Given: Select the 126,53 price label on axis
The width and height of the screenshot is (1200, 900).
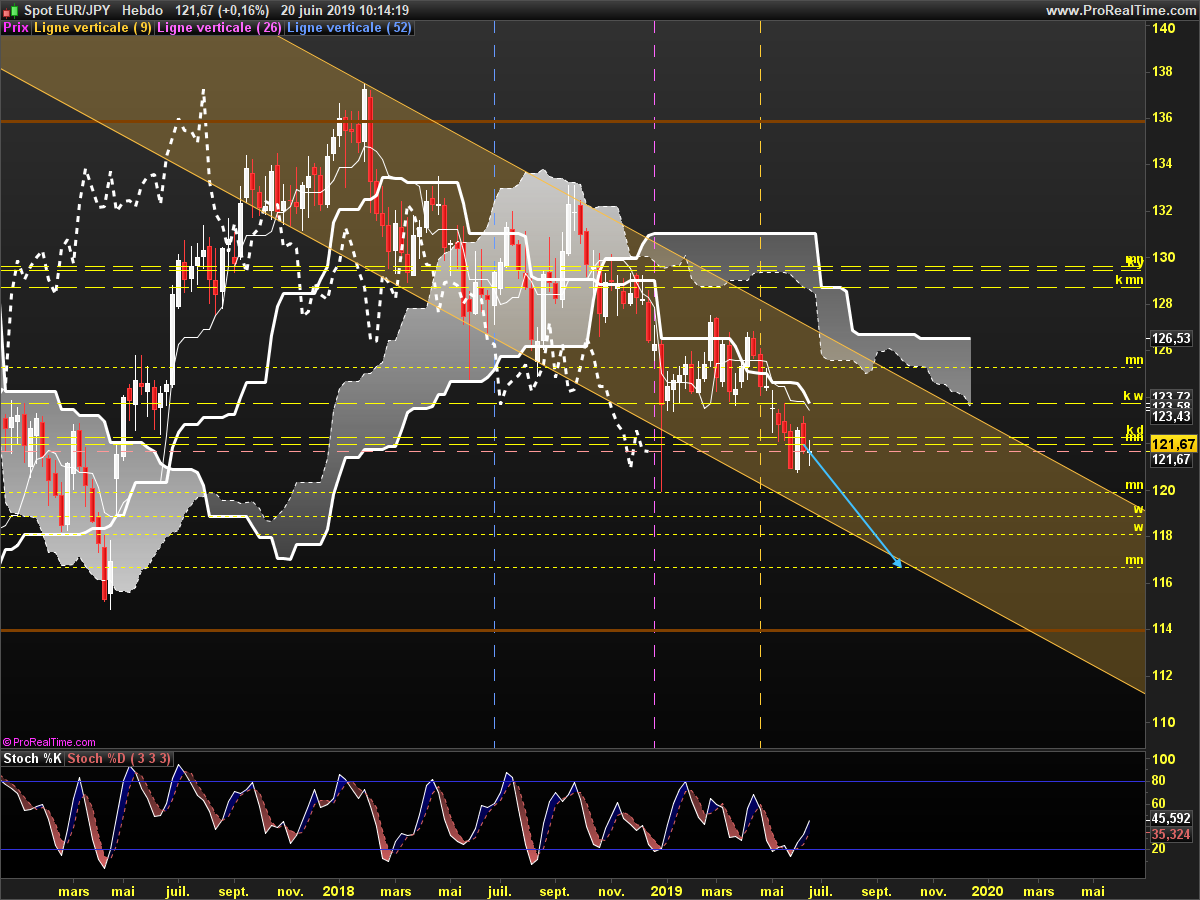Looking at the screenshot, I should (x=1172, y=338).
